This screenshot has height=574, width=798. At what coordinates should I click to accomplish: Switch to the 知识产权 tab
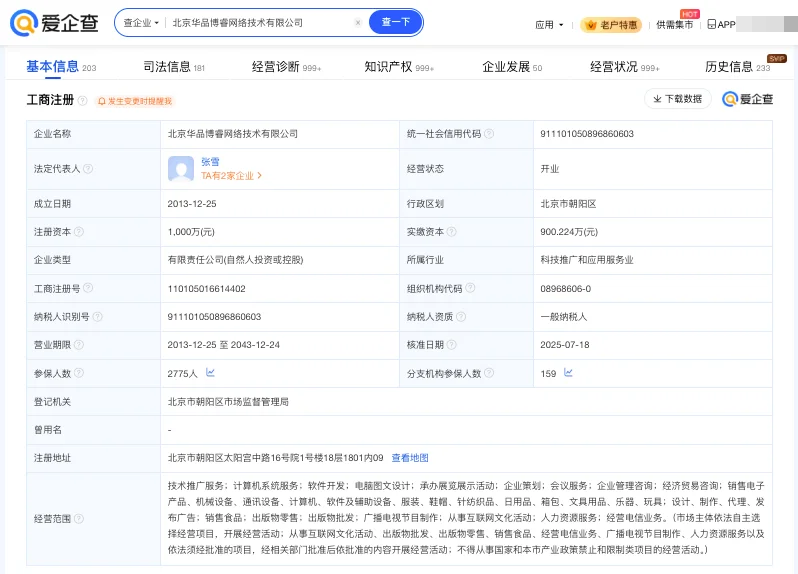pos(399,67)
